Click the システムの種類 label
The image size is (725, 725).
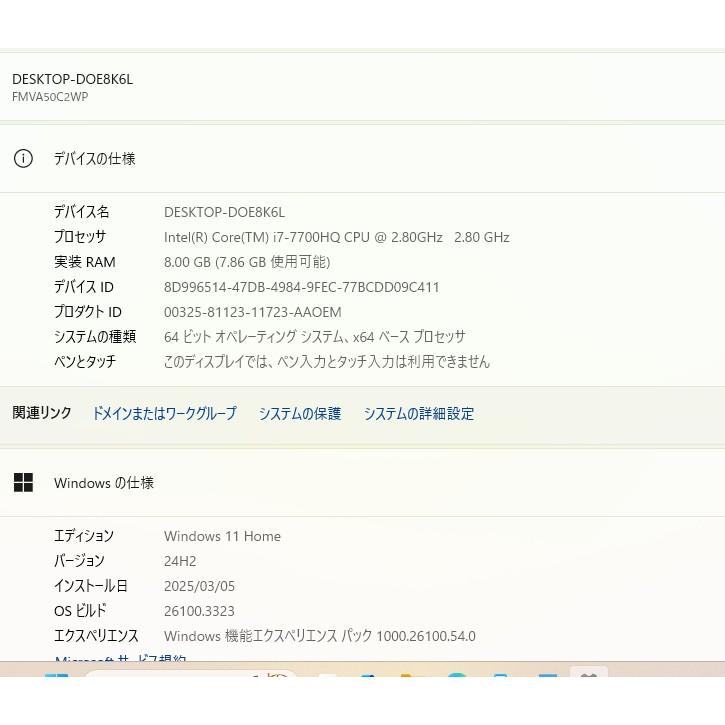(x=95, y=337)
